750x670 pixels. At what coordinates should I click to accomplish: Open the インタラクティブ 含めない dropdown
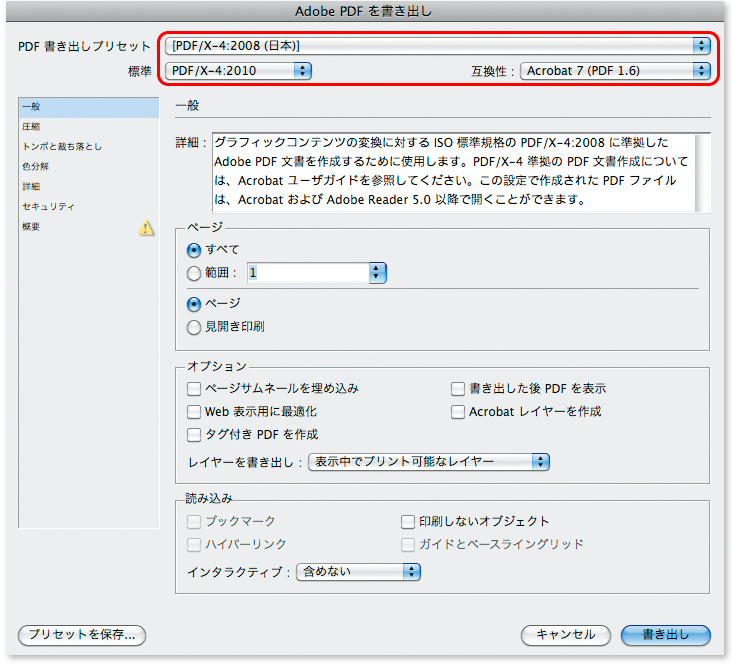pos(358,571)
